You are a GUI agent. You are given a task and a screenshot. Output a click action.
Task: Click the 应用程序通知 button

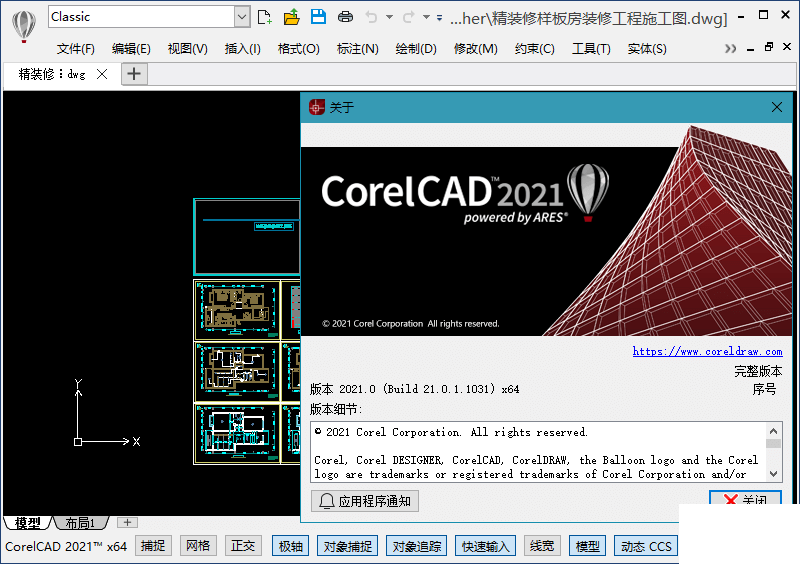(365, 501)
